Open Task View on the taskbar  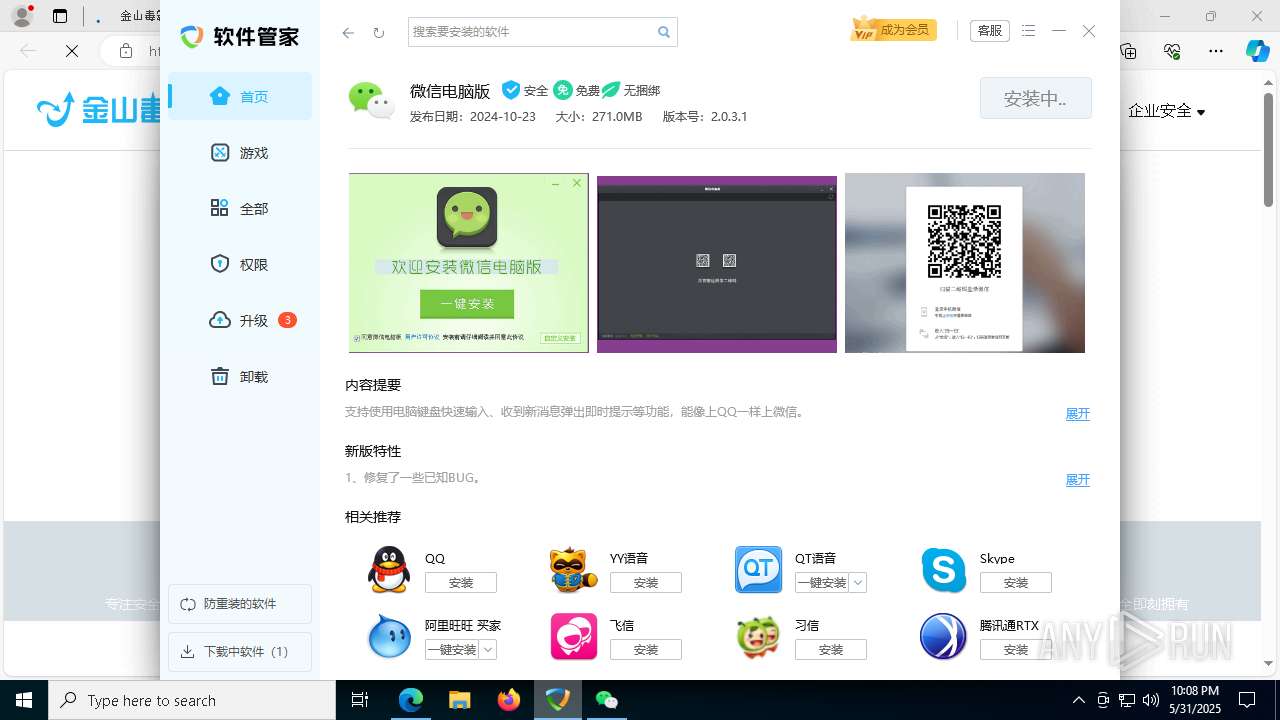361,700
